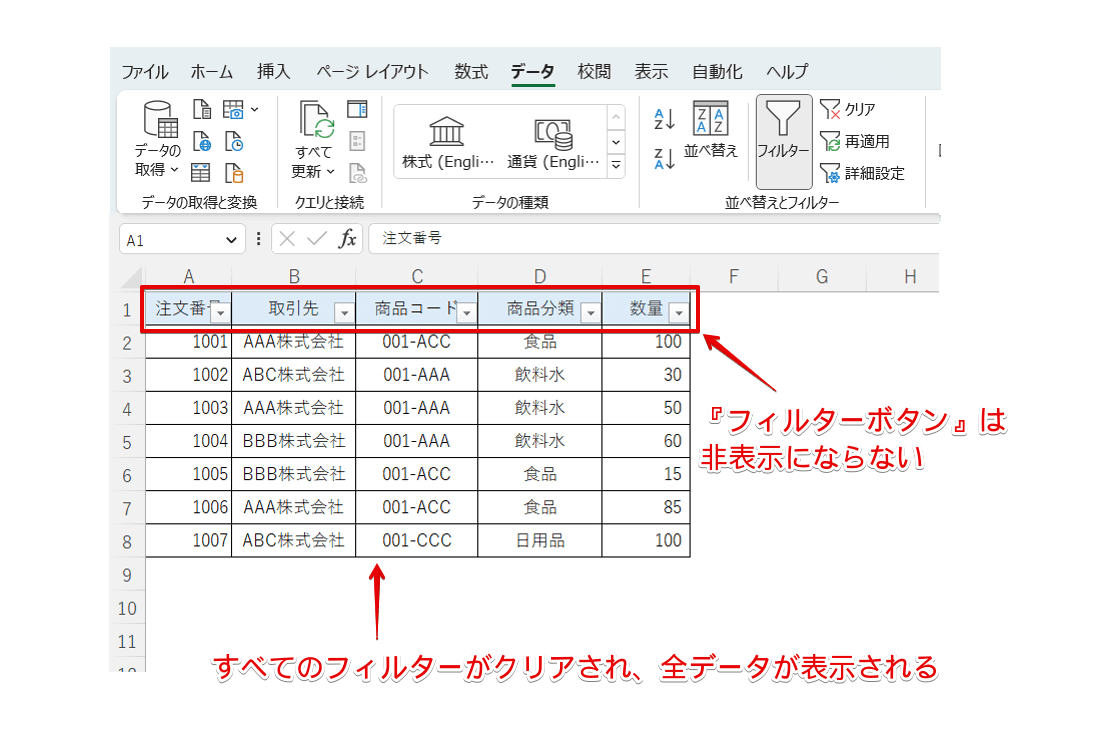
Task: Click the Existing Connections icon
Action: (234, 173)
